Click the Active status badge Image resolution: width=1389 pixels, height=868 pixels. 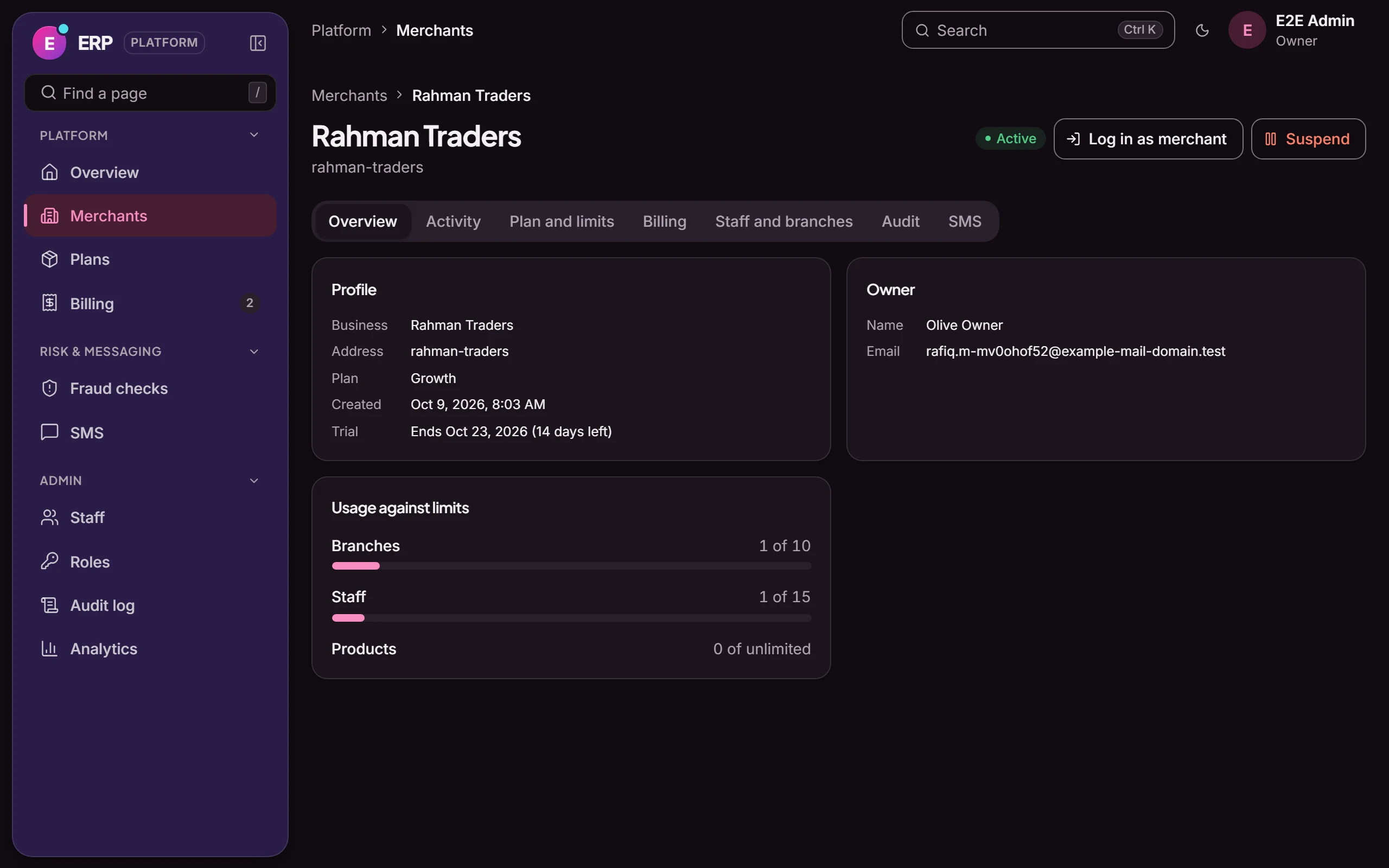1010,139
